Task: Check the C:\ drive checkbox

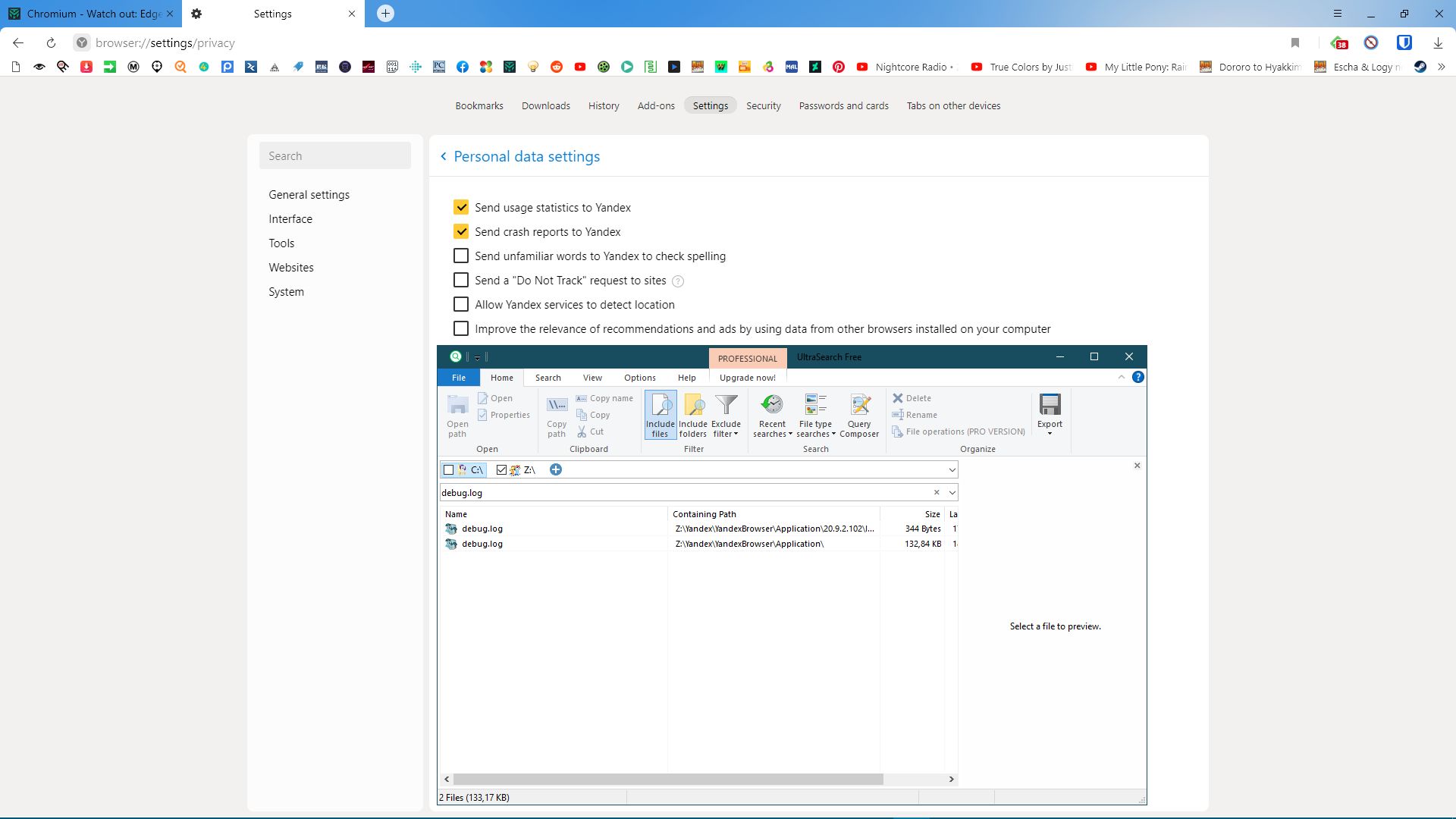Action: point(449,470)
